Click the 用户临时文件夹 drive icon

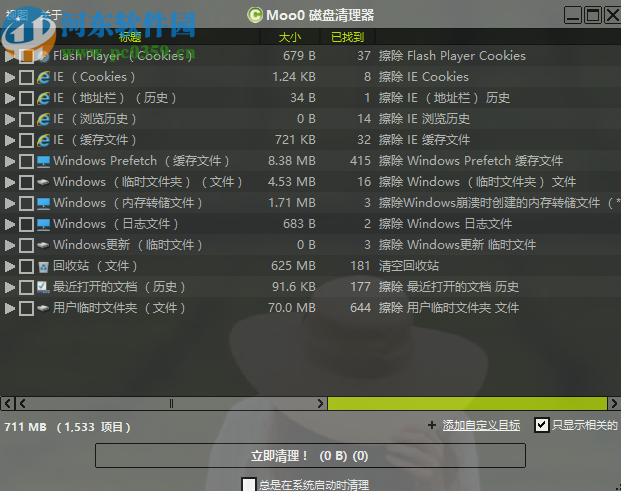[x=44, y=308]
